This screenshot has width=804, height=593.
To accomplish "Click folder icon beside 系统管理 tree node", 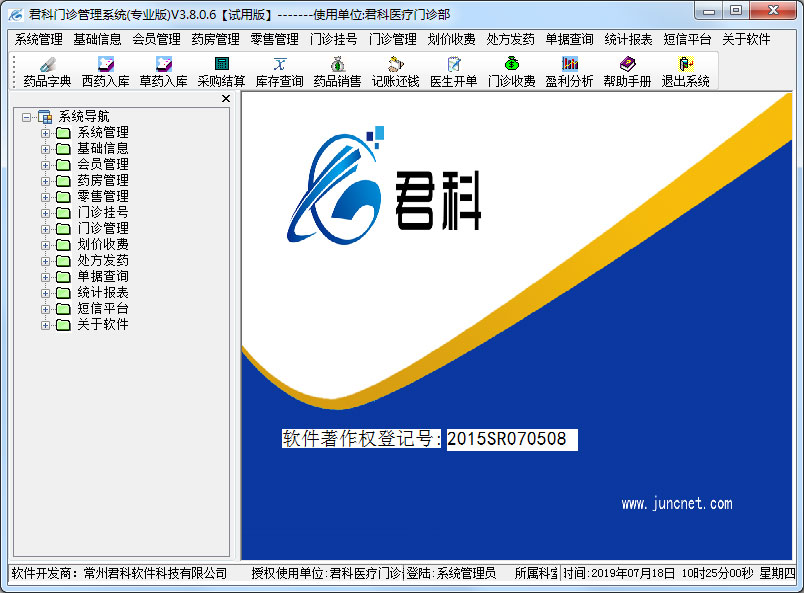I will point(63,133).
